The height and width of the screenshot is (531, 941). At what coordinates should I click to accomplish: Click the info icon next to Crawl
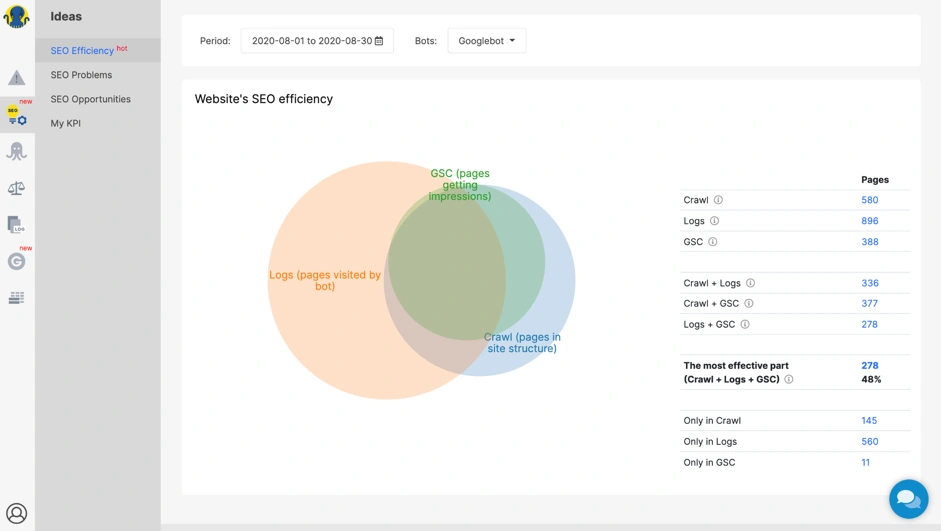pyautogui.click(x=718, y=200)
